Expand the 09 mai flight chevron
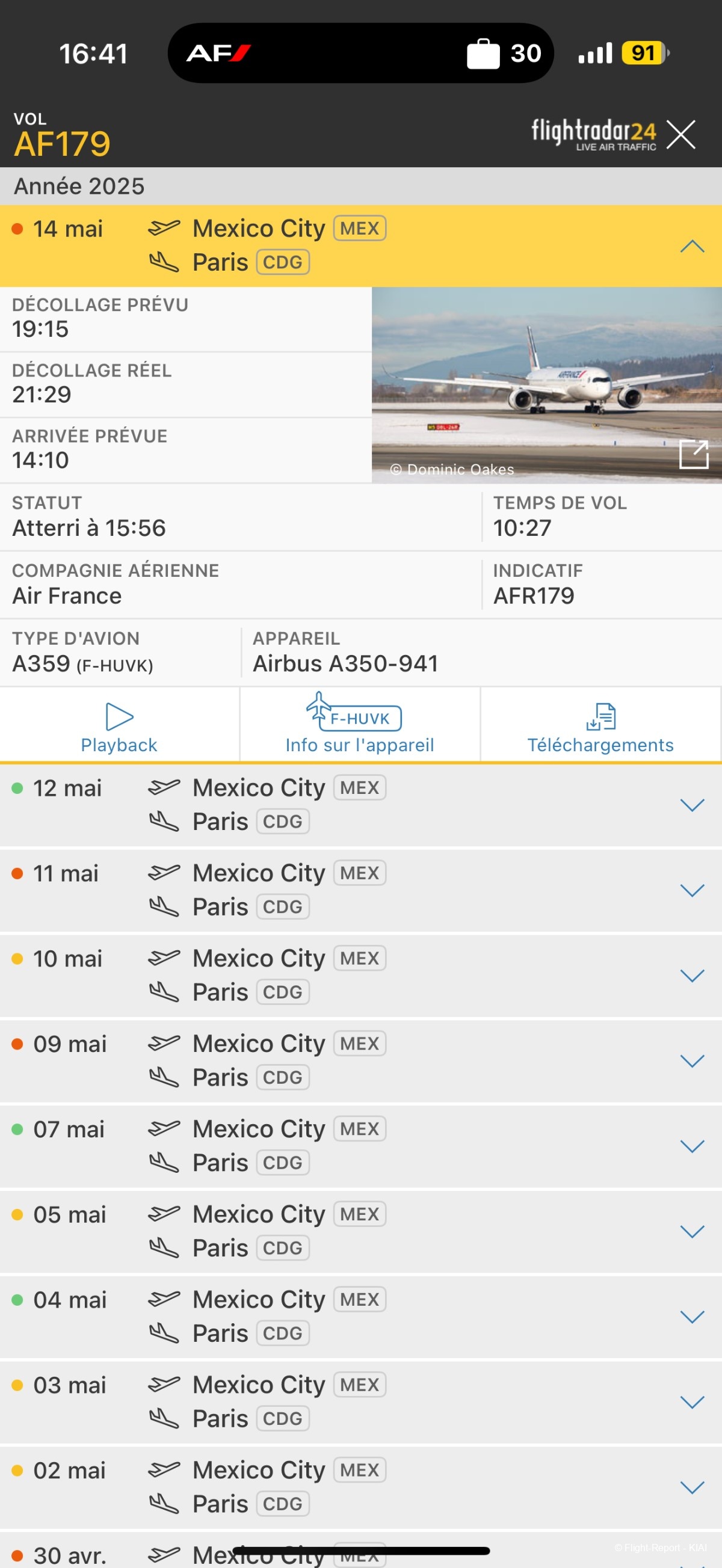Screen dimensions: 722x1568 pos(692,1061)
